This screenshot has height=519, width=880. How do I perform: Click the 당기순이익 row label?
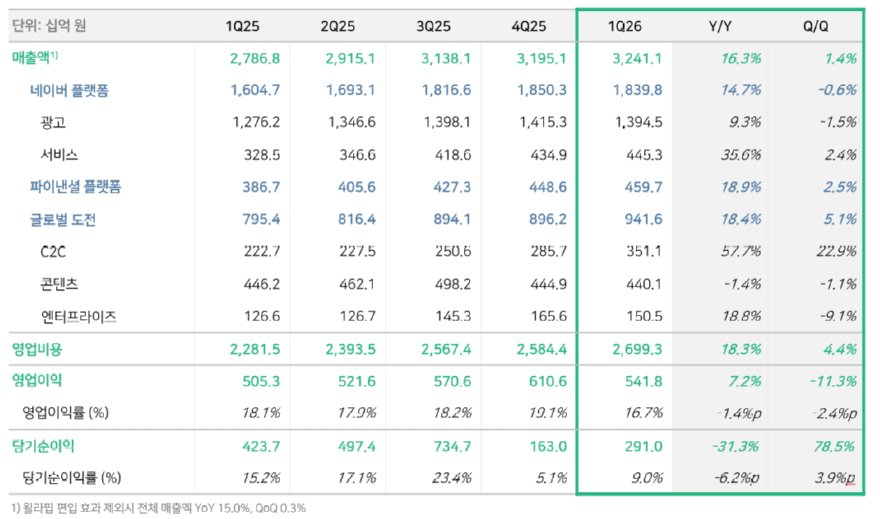pyautogui.click(x=43, y=446)
